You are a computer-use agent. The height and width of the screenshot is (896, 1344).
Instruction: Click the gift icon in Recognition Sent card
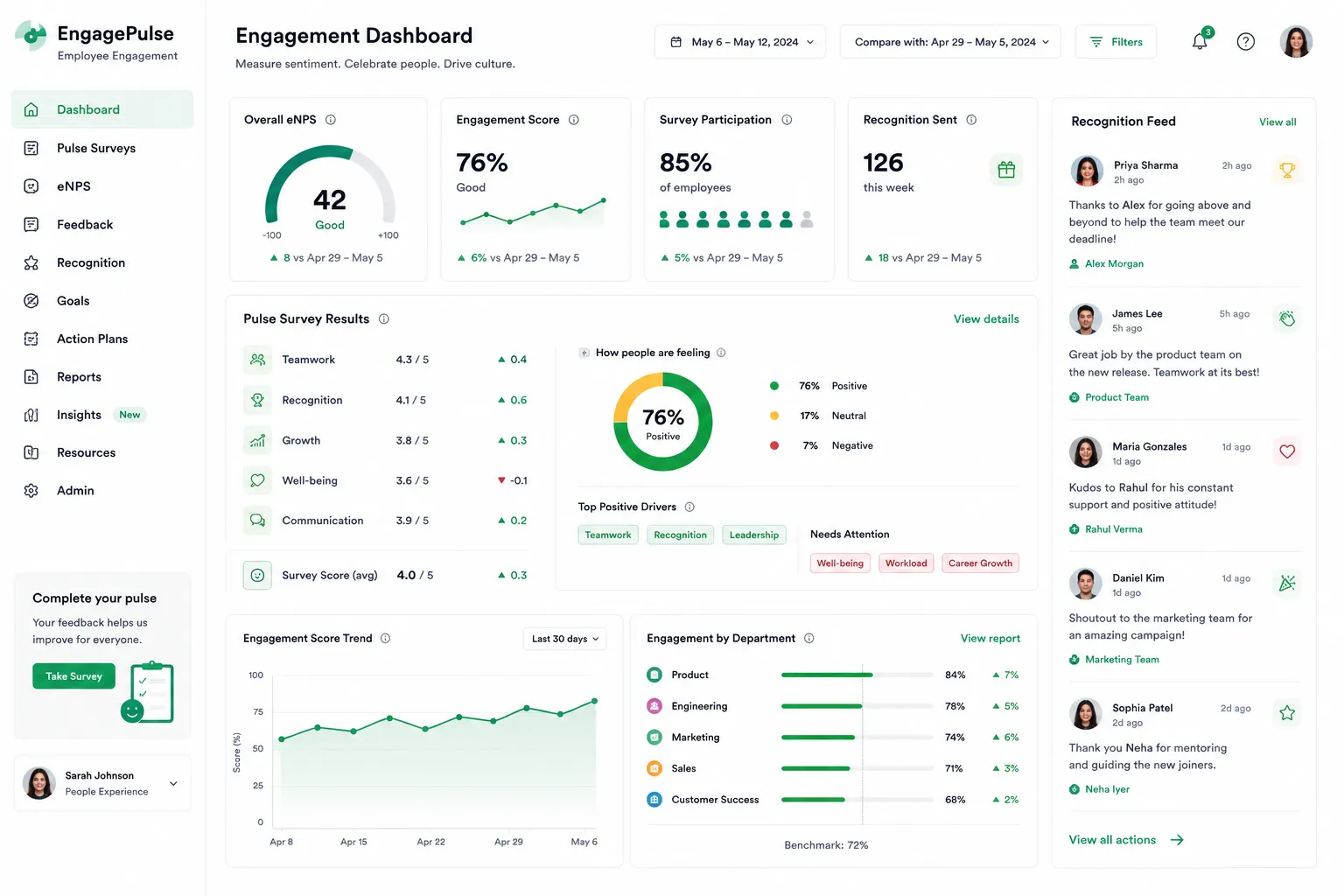1006,170
